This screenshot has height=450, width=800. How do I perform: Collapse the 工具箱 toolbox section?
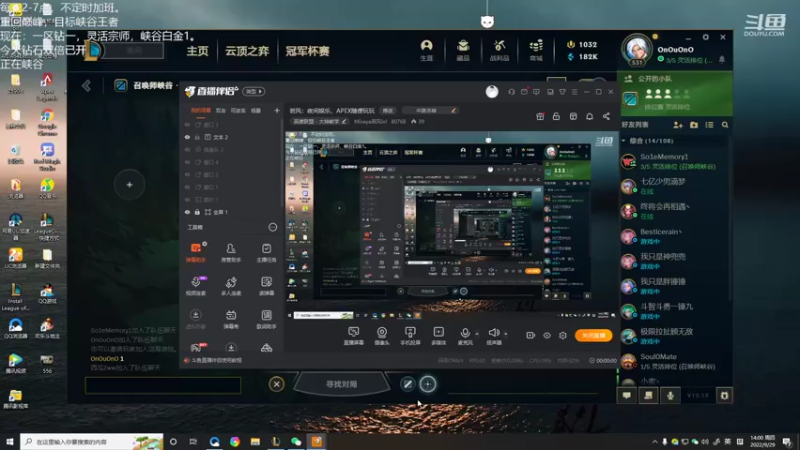point(273,227)
